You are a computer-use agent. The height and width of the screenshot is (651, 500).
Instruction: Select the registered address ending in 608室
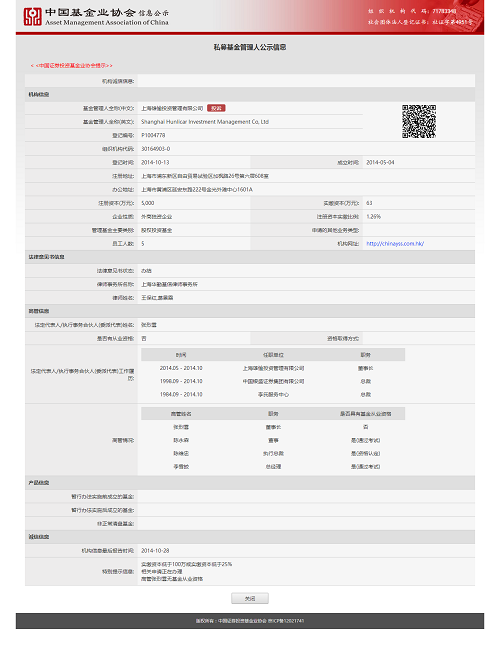click(205, 176)
